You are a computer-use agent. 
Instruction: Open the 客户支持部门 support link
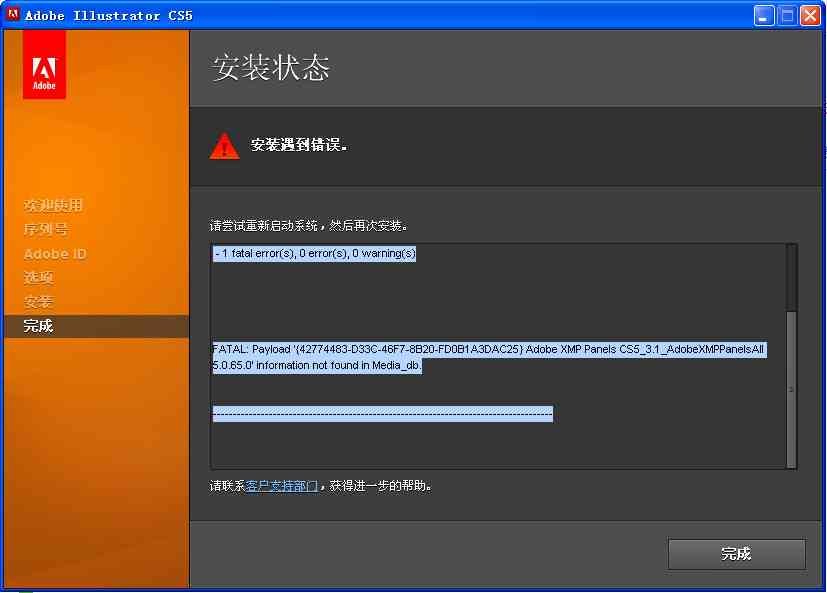282,486
